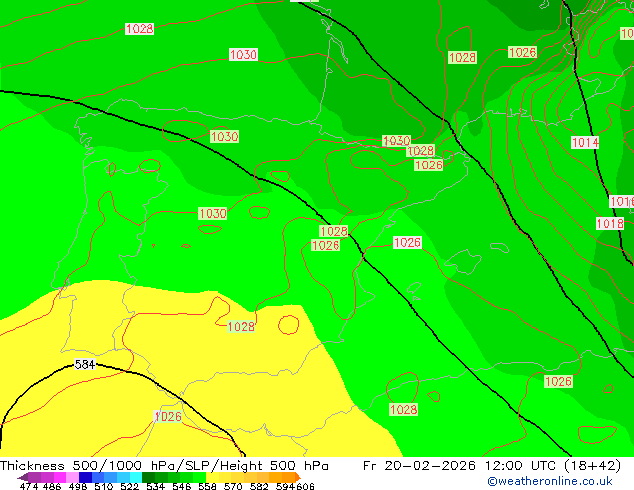Select the cyan legend swatch before 534
This screenshot has width=634, height=490.
pos(136,477)
